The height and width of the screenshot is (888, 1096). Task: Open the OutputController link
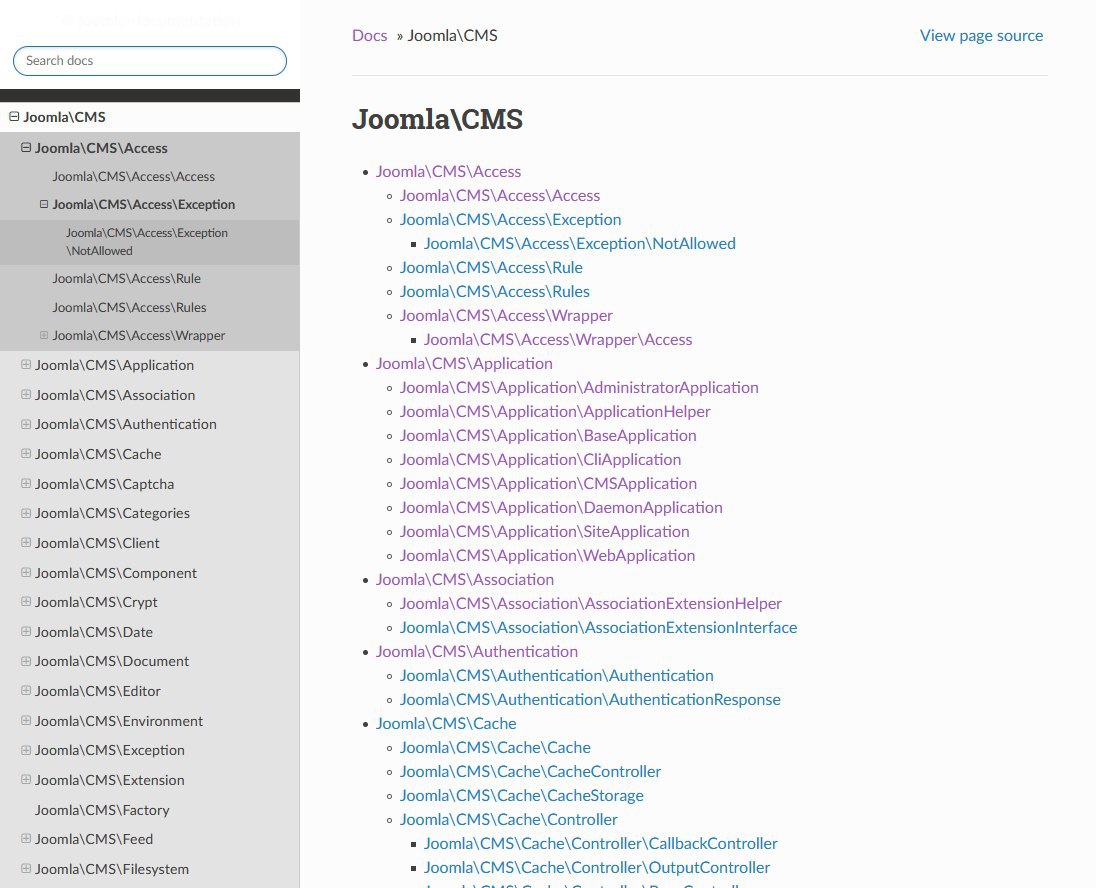tap(597, 868)
